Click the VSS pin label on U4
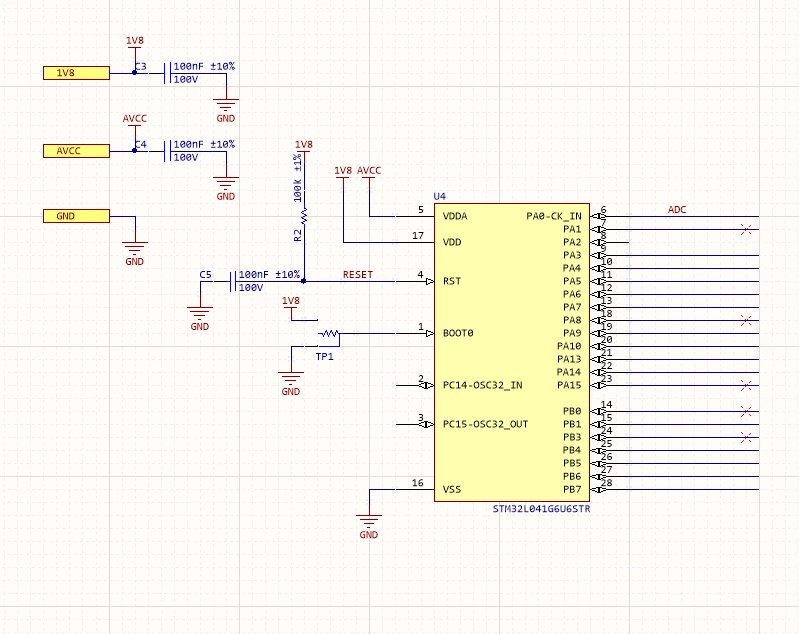 pyautogui.click(x=452, y=489)
